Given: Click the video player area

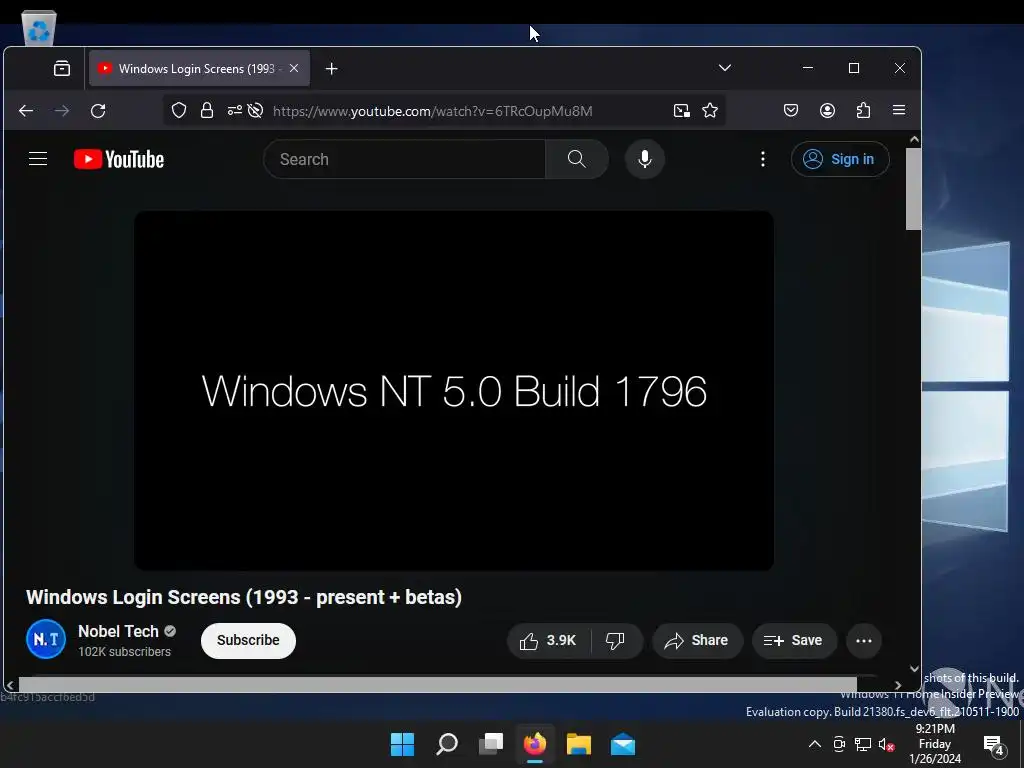Looking at the screenshot, I should [x=454, y=391].
